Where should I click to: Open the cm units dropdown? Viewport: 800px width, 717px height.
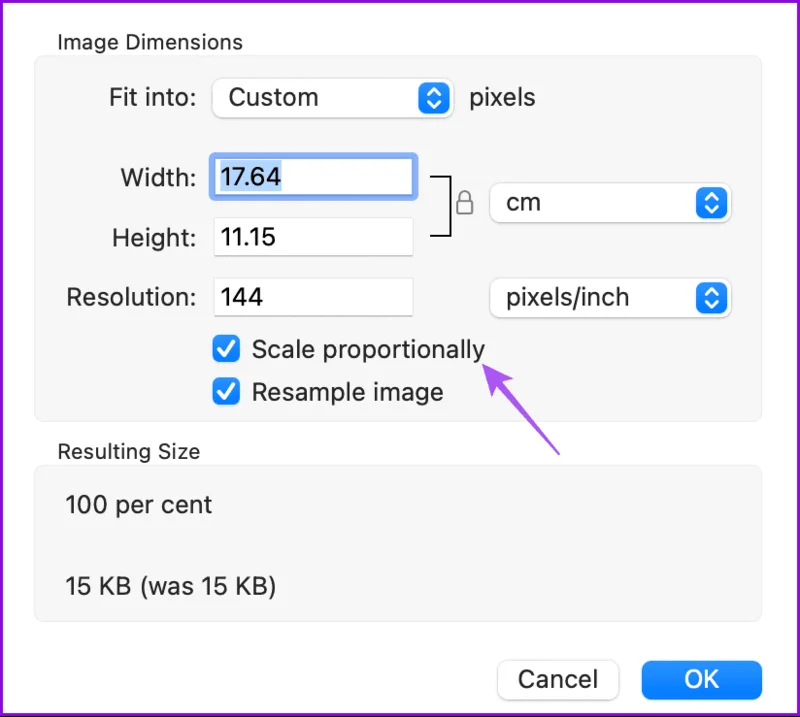610,203
